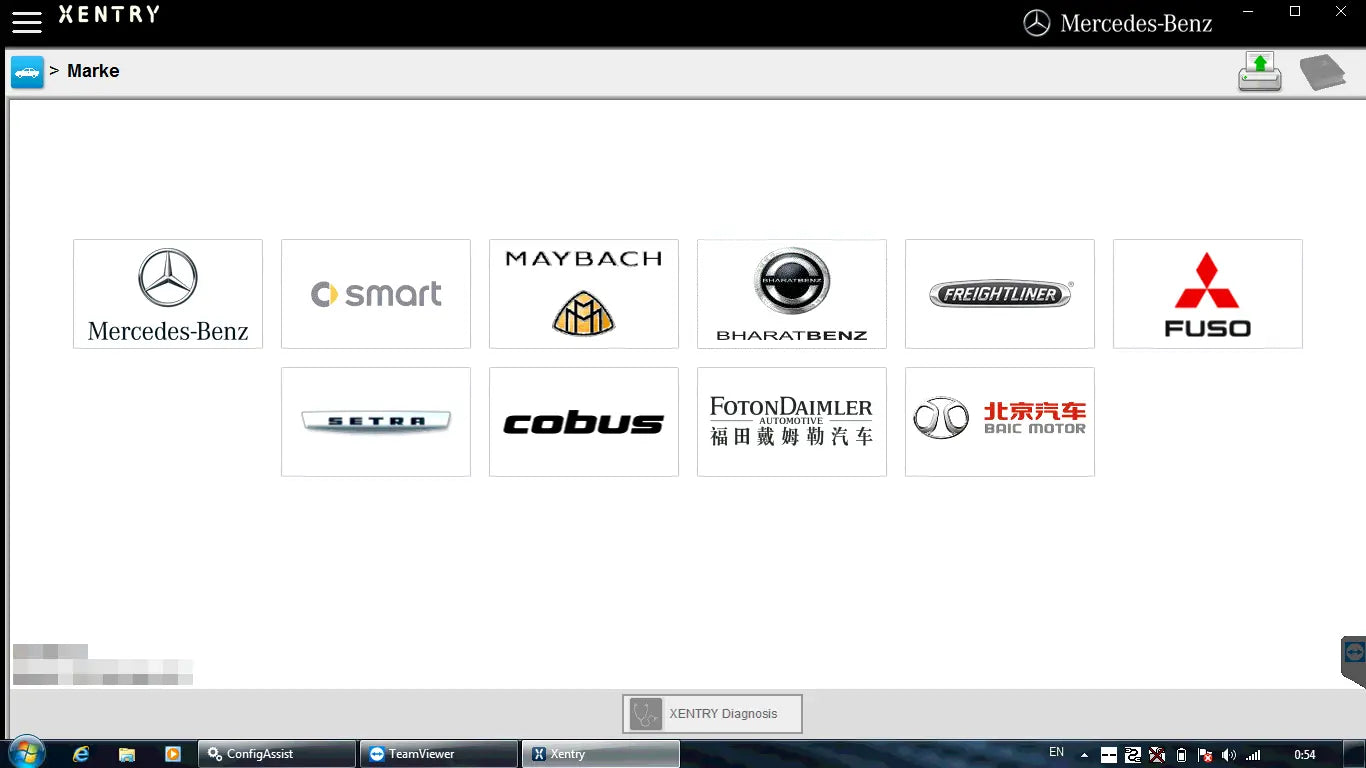Image resolution: width=1366 pixels, height=768 pixels.
Task: Click the network signal icon in the tray
Action: pyautogui.click(x=1255, y=754)
